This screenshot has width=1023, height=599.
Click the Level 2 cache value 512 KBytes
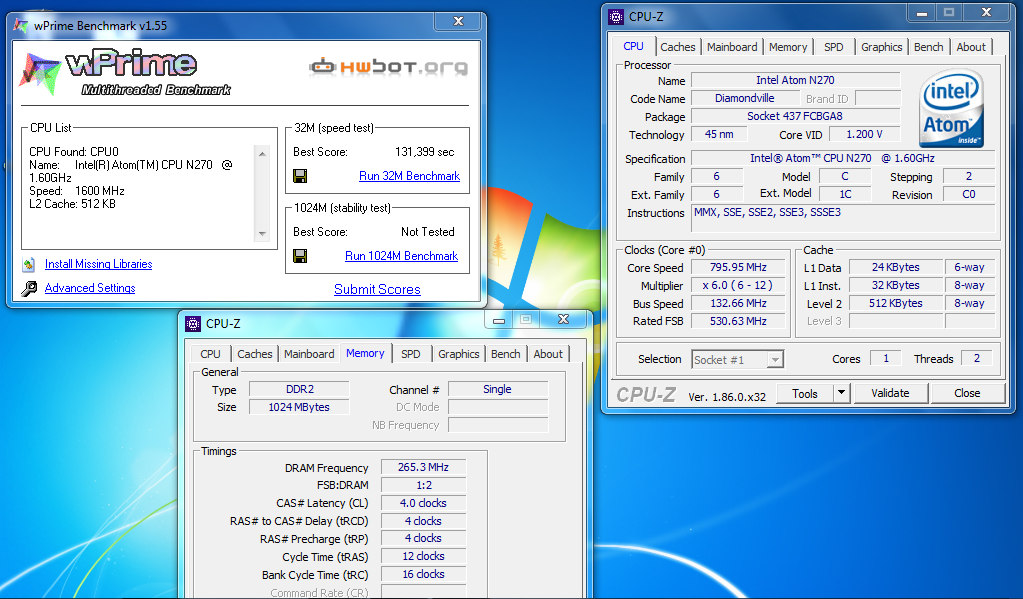point(896,303)
